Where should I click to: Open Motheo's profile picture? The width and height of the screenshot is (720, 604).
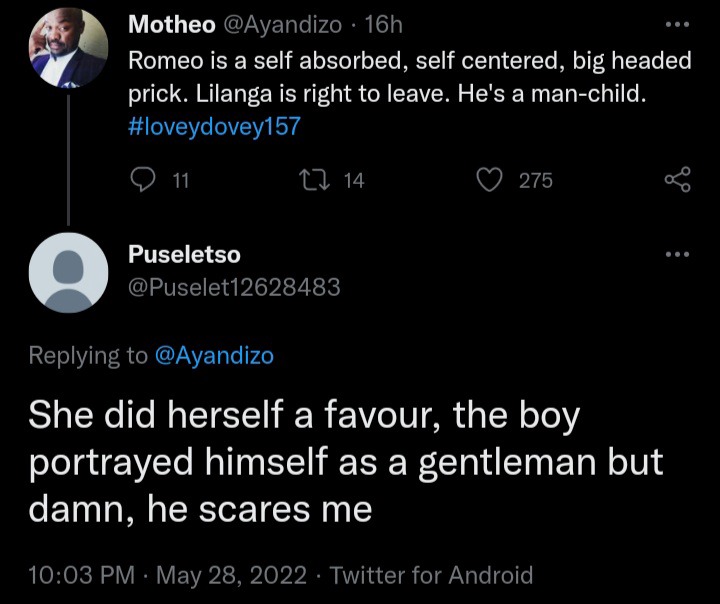(x=68, y=47)
